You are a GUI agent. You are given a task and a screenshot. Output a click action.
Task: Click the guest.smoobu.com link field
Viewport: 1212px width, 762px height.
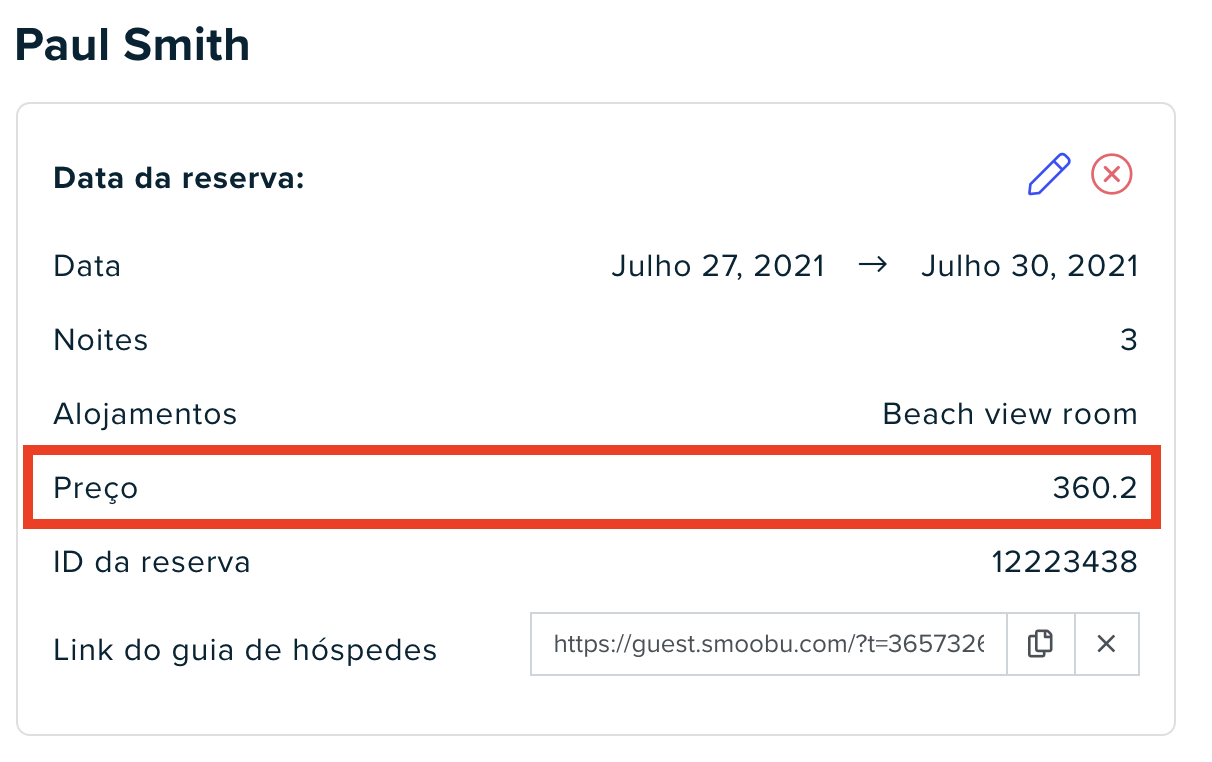tap(769, 644)
